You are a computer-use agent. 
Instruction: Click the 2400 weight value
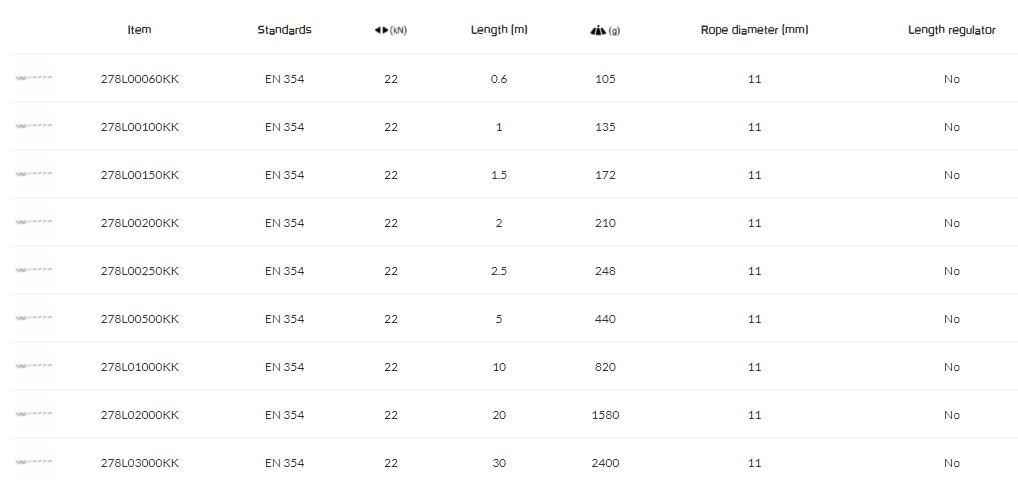click(605, 463)
